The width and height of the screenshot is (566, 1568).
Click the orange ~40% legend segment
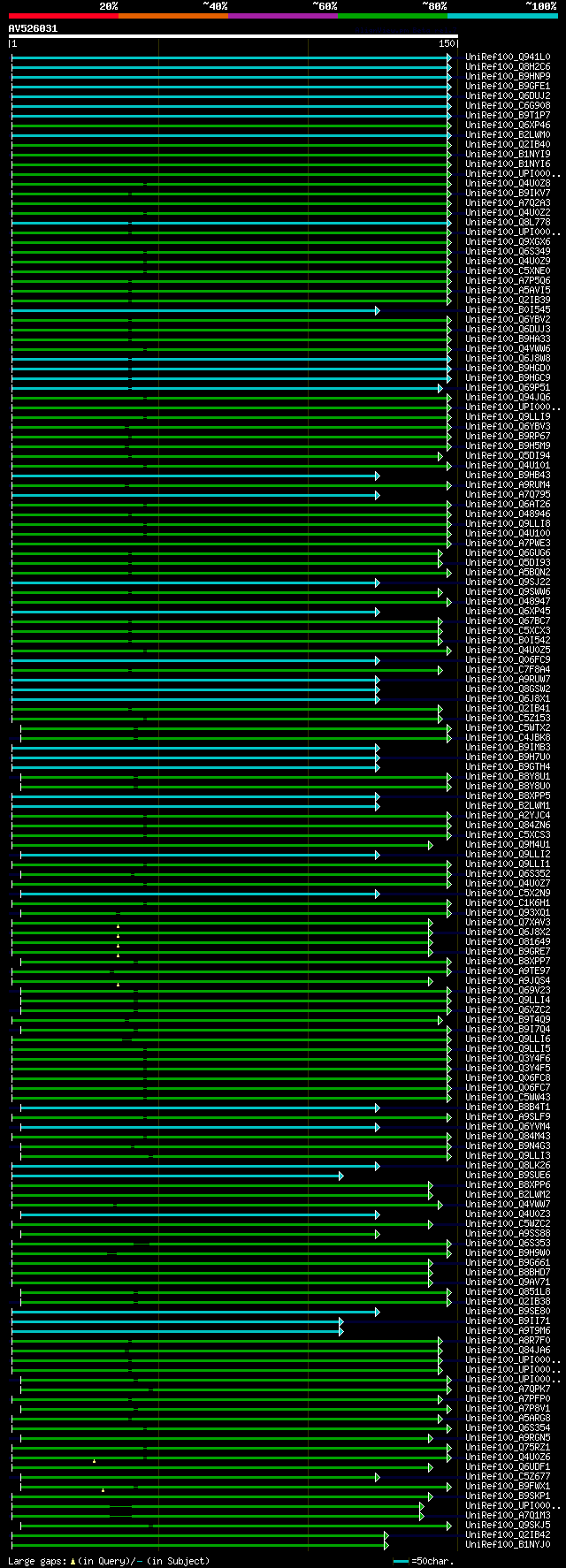click(x=172, y=16)
